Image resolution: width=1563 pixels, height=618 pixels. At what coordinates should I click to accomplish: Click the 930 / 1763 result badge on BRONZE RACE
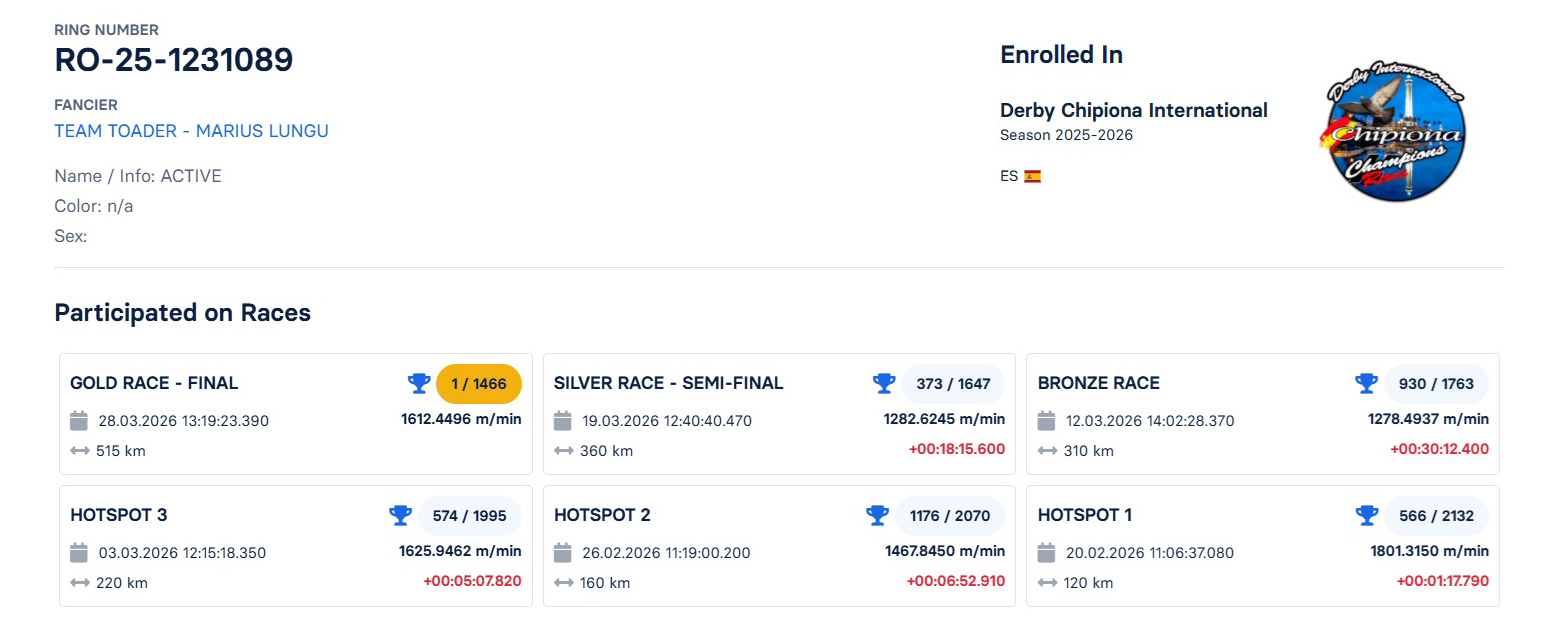pos(1436,383)
